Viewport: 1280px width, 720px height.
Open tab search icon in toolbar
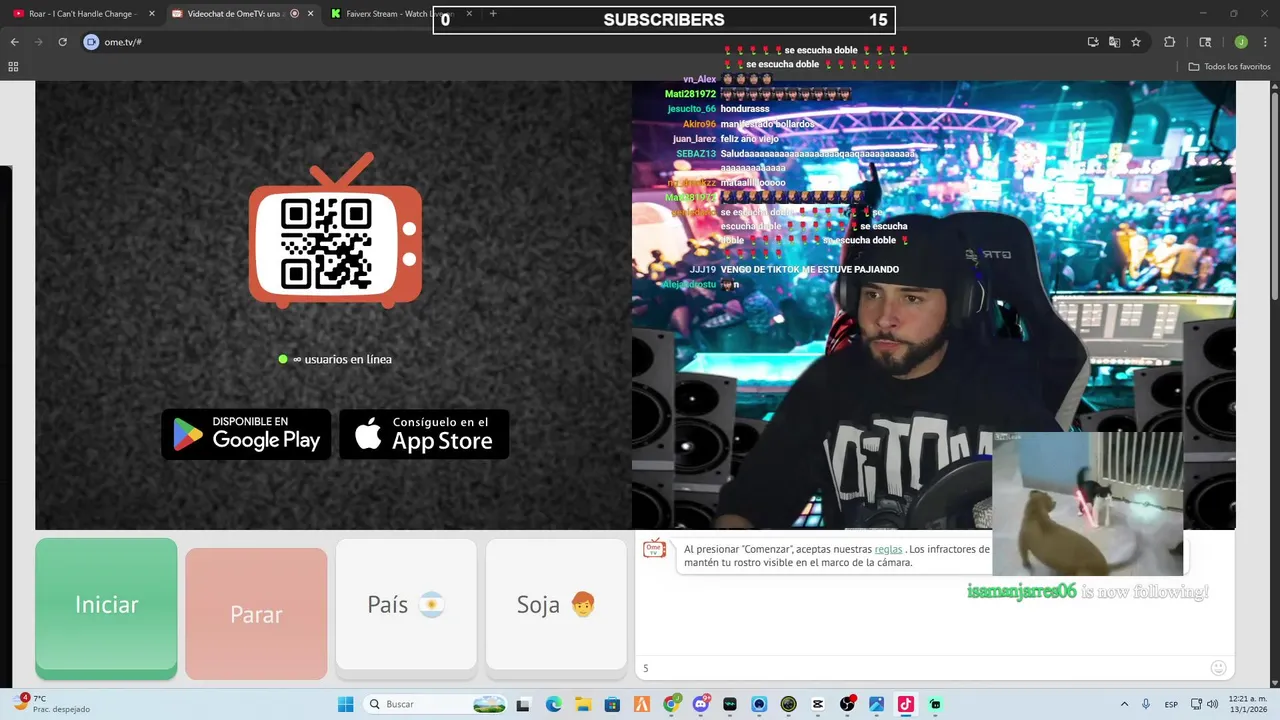point(1205,42)
